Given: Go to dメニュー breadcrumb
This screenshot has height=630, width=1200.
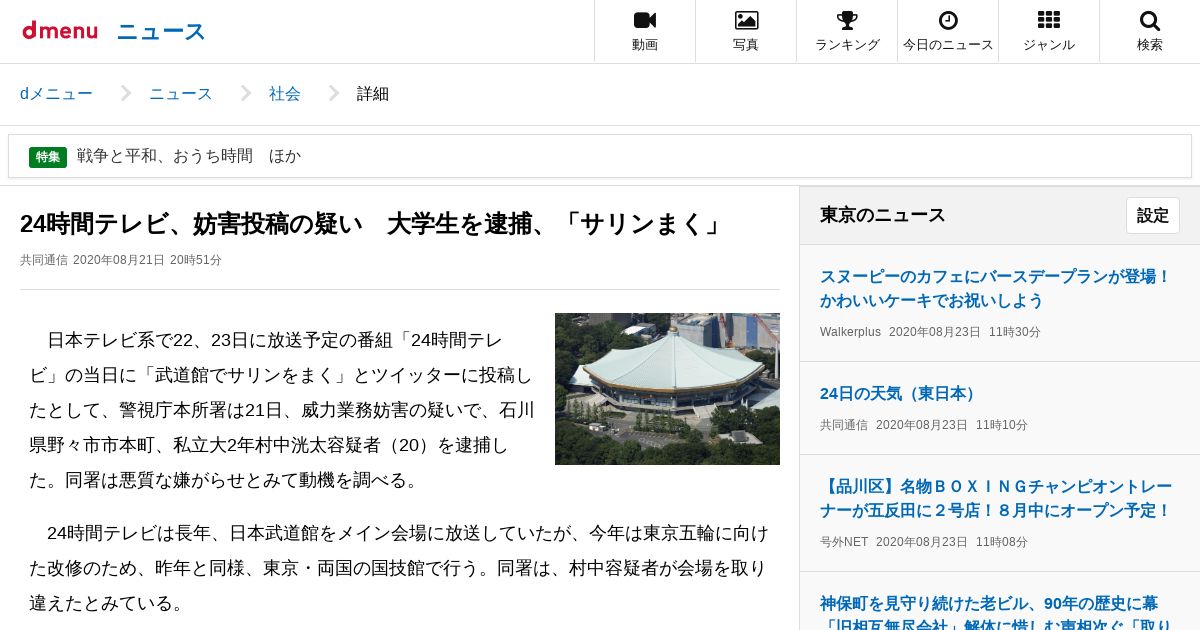Looking at the screenshot, I should click(x=56, y=94).
